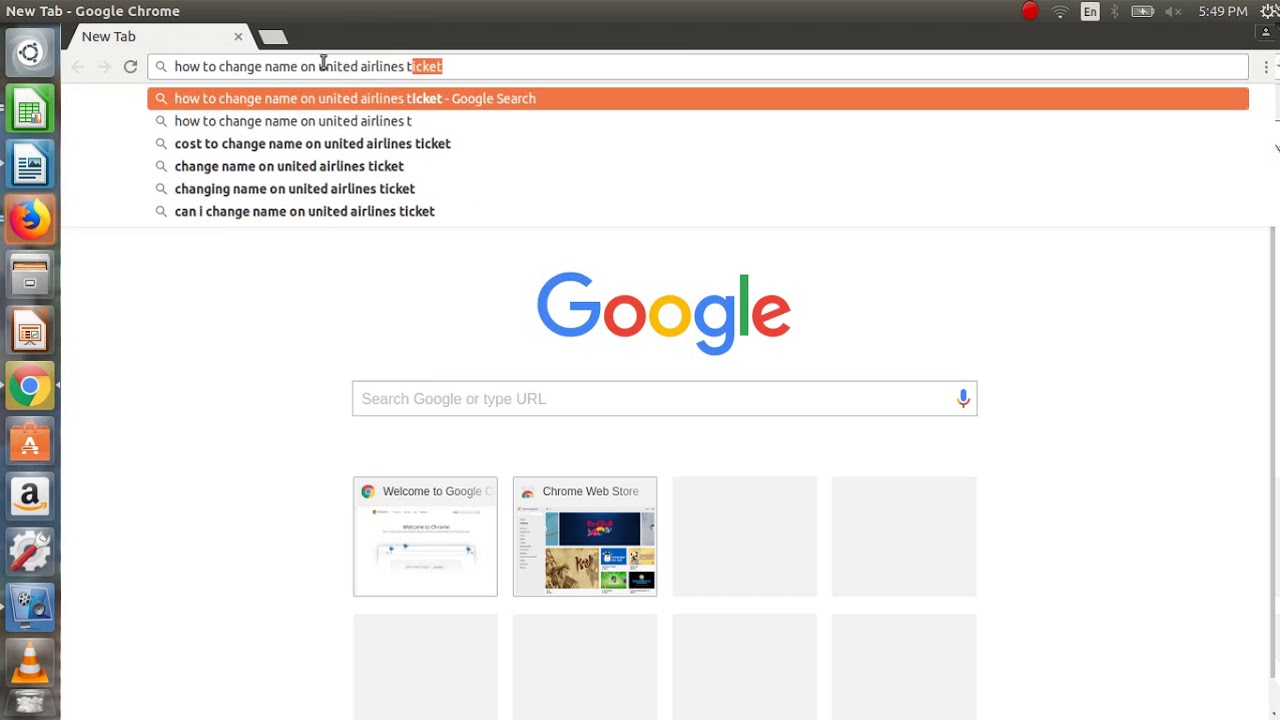Open the battery indicator menu

point(1142,11)
